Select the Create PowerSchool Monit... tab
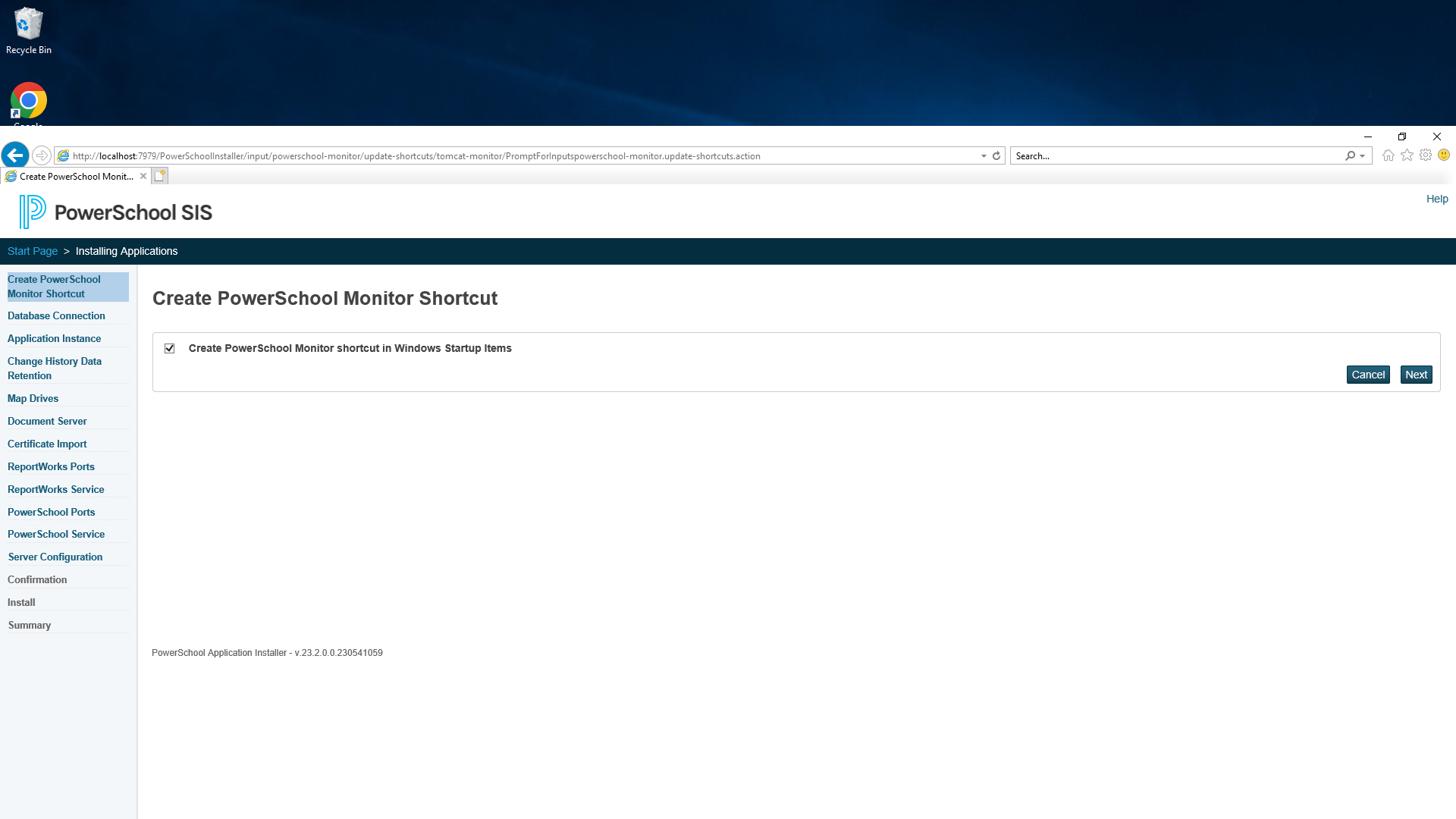 76,176
